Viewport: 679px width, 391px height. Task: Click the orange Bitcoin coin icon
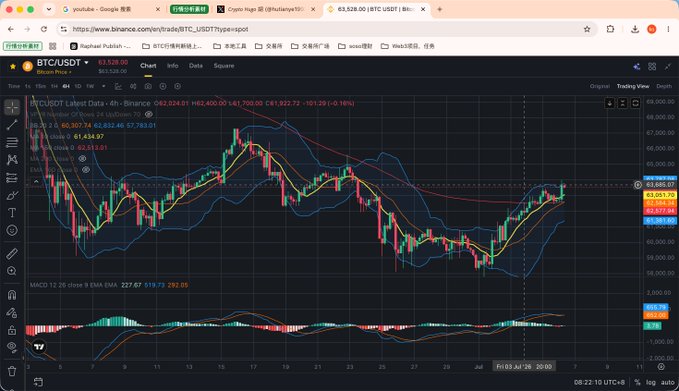(27, 66)
